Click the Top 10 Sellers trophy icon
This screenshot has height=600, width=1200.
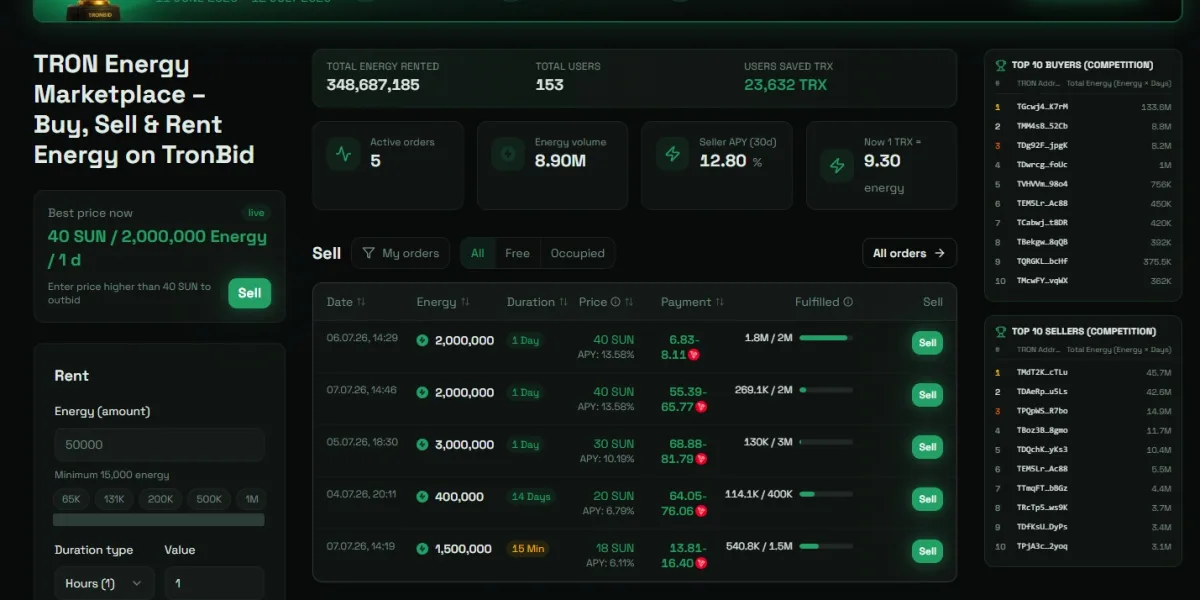point(1001,331)
